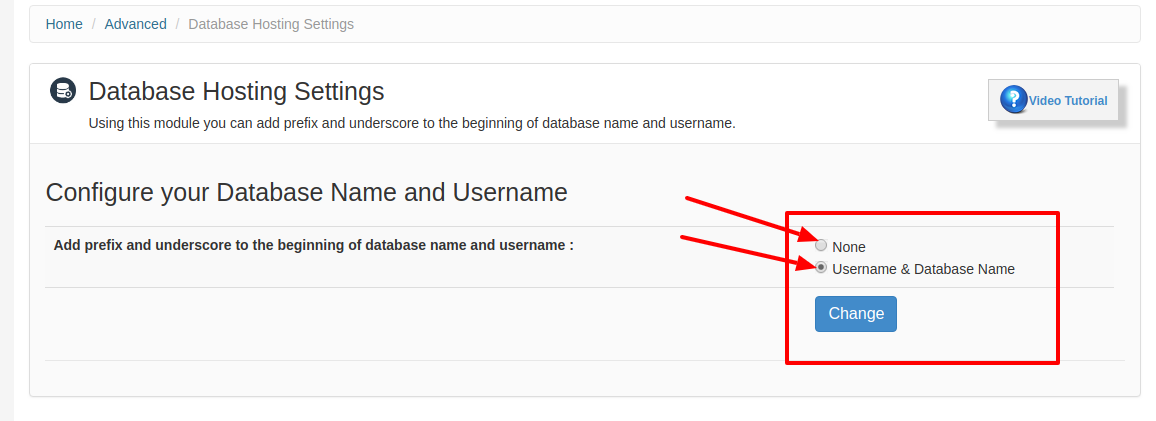The height and width of the screenshot is (421, 1156).
Task: Apply the settings with the Change button
Action: [855, 314]
